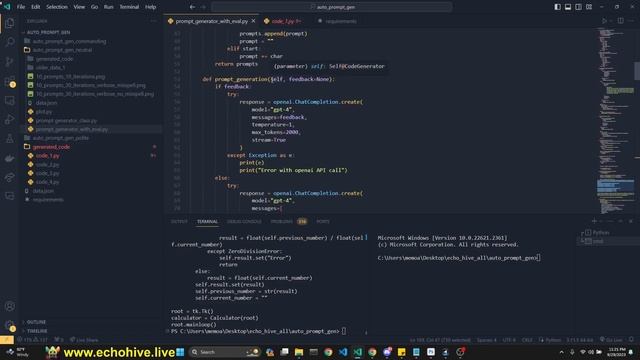
Task: Click the UTF-8 encoding in status bar
Action: [x=509, y=340]
